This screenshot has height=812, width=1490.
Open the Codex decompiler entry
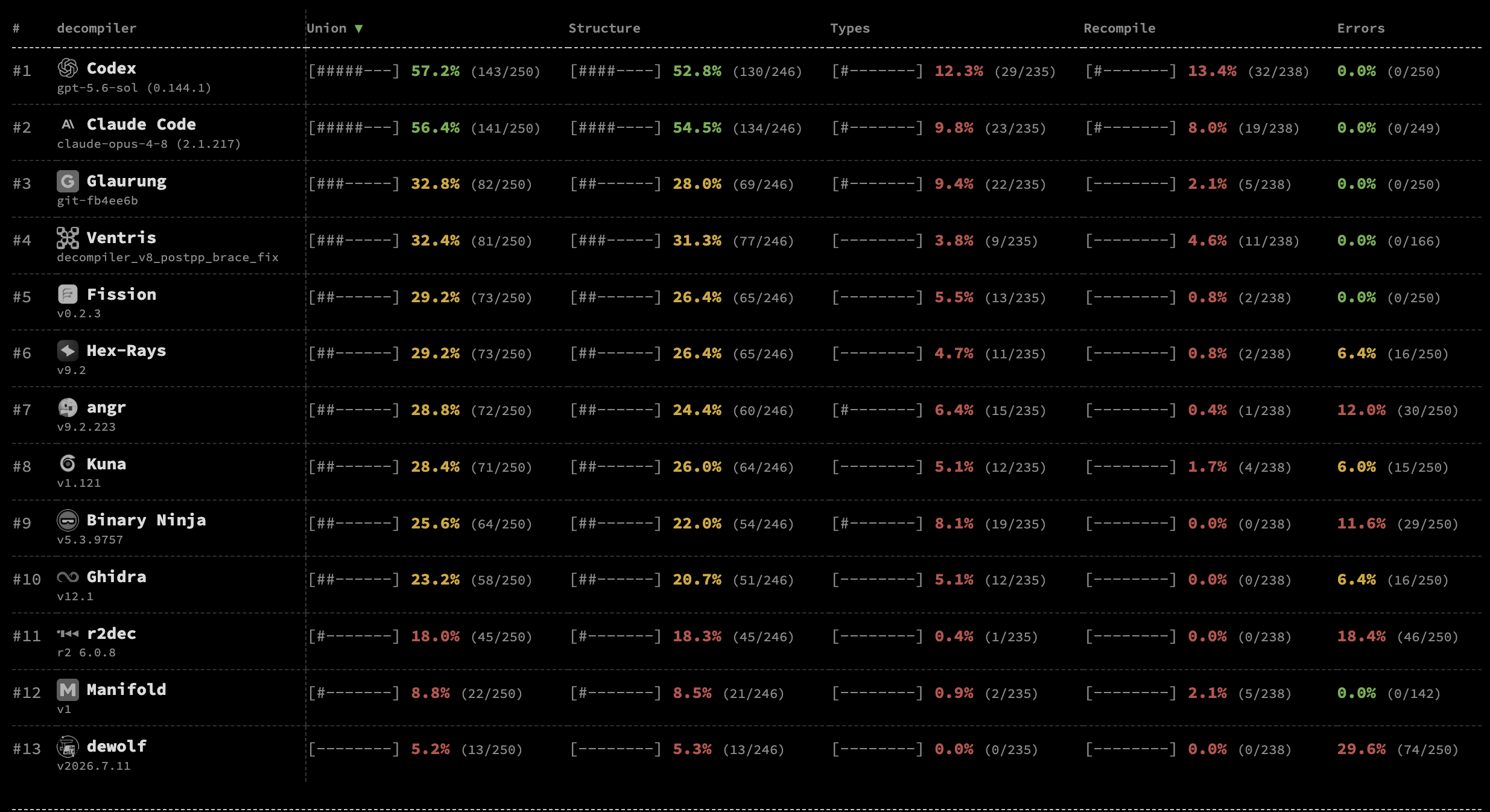point(112,68)
